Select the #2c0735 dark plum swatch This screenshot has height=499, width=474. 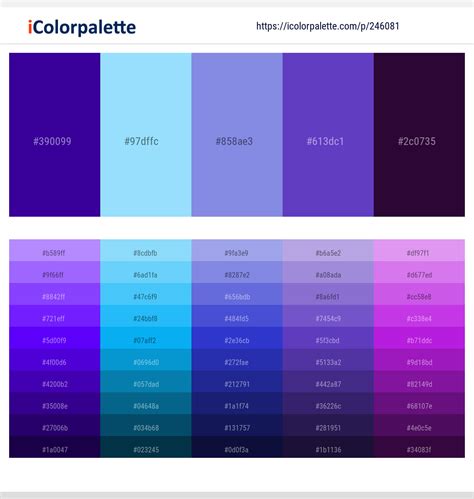[x=419, y=135]
